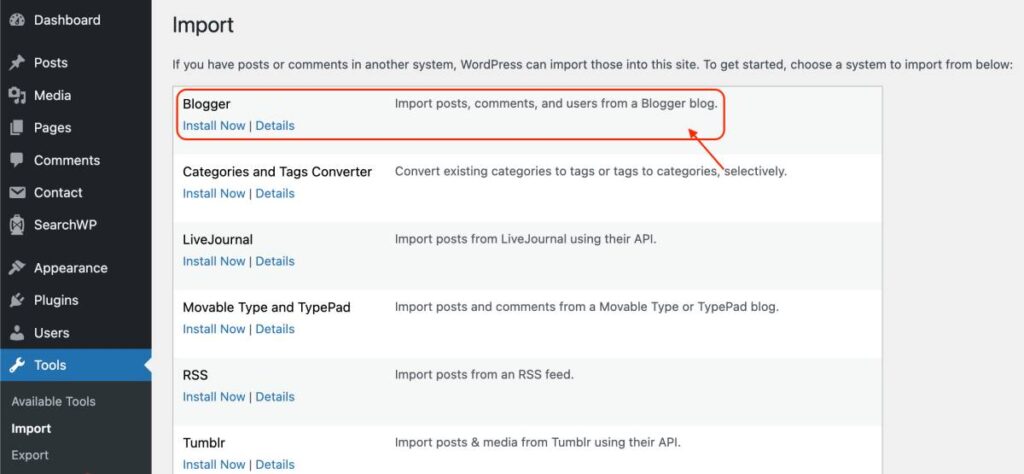Click 'Import posts from an RSS feed.' text
The height and width of the screenshot is (474, 1024).
pos(484,375)
